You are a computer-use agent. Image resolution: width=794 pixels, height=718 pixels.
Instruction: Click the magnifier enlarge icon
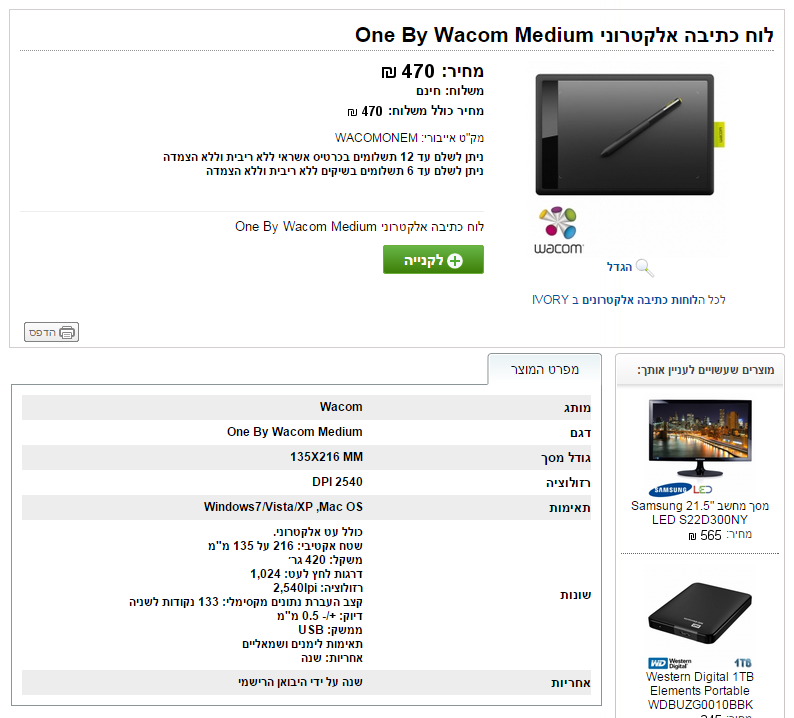645,267
